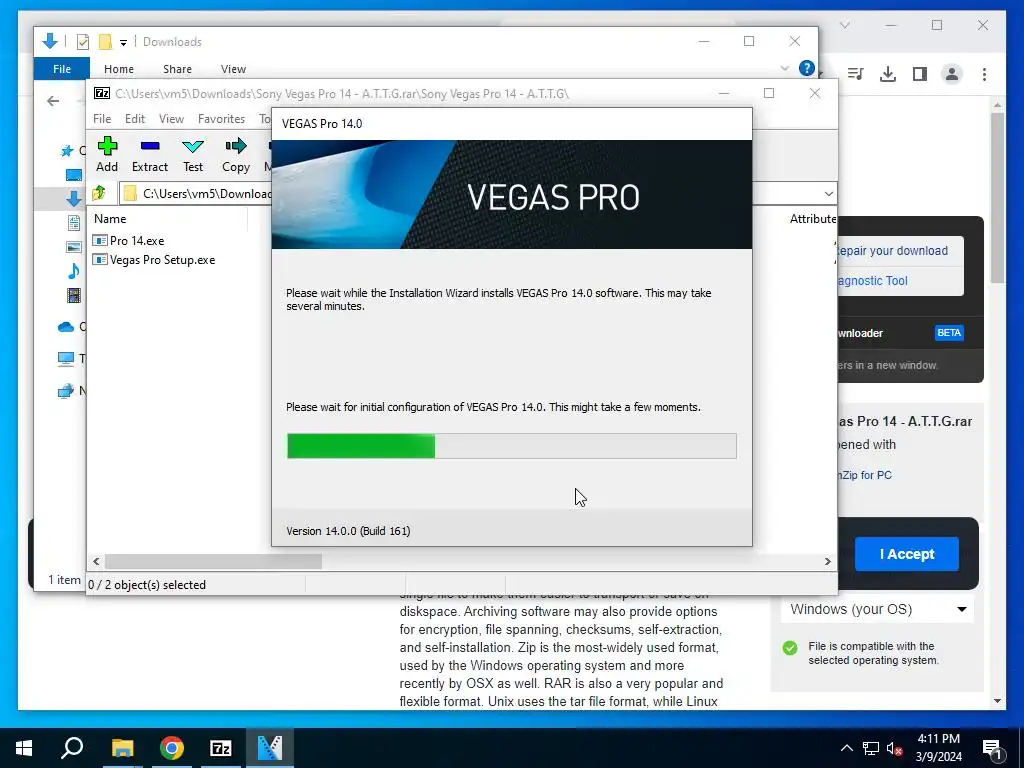The height and width of the screenshot is (768, 1024).
Task: Click the Add button in 7-Zip toolbar
Action: 107,155
